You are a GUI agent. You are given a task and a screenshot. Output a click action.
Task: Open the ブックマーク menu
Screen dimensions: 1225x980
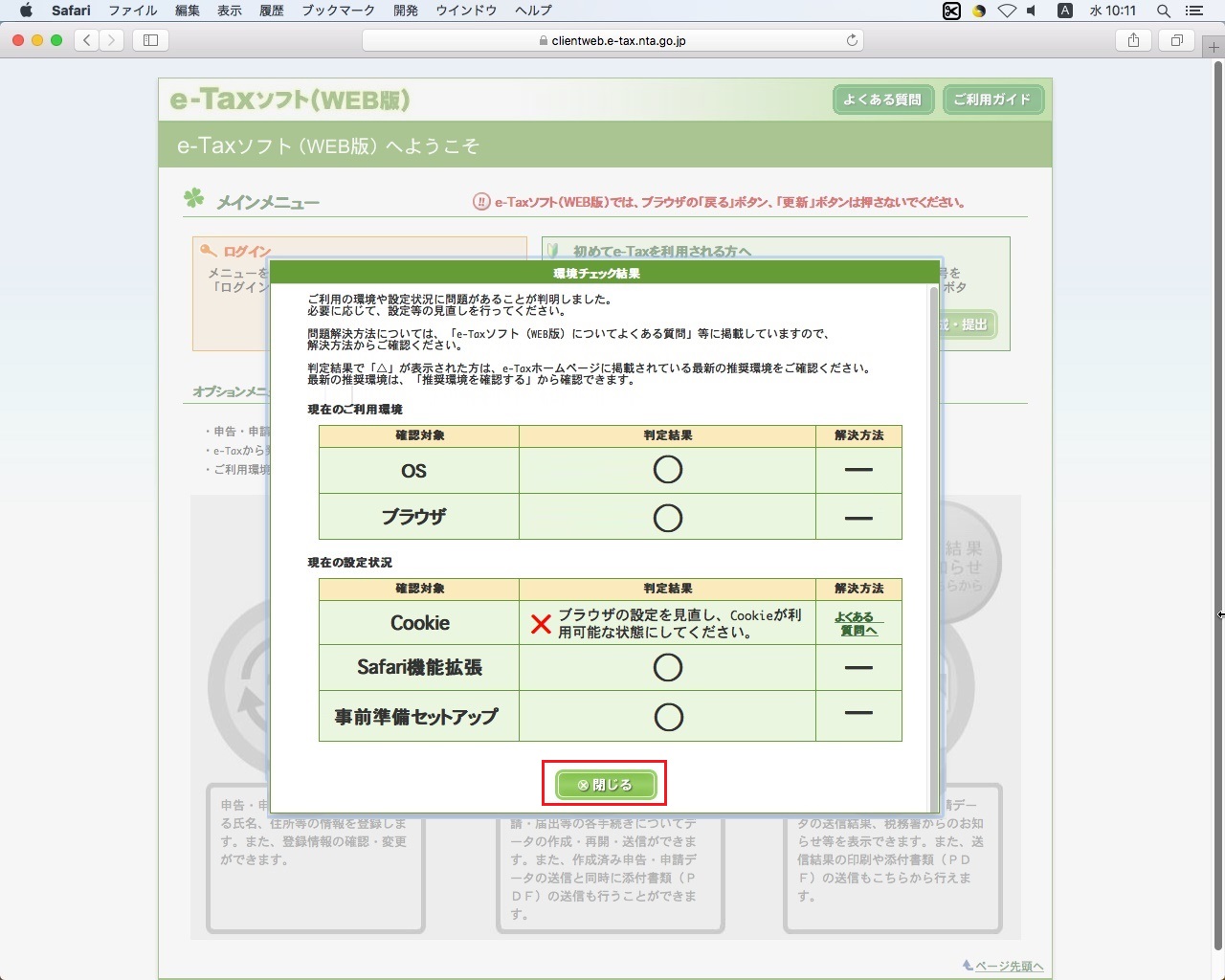click(339, 11)
